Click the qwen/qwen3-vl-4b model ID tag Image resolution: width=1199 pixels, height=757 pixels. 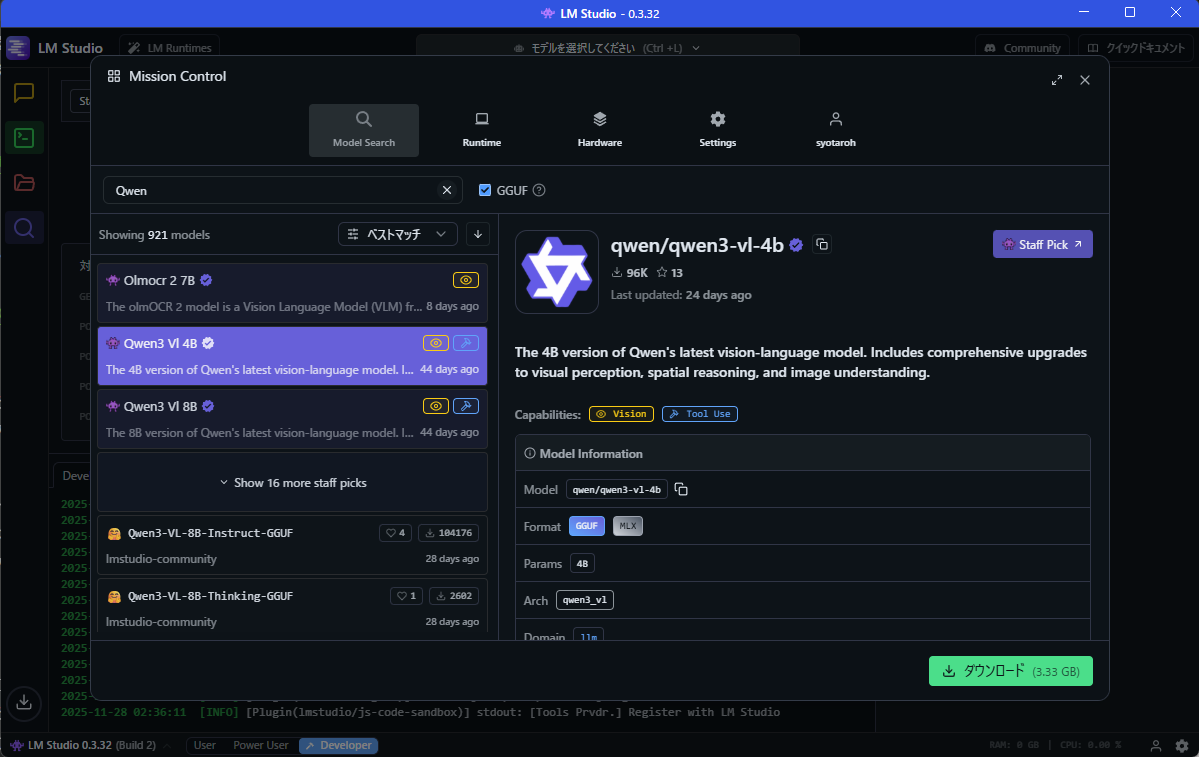(616, 489)
